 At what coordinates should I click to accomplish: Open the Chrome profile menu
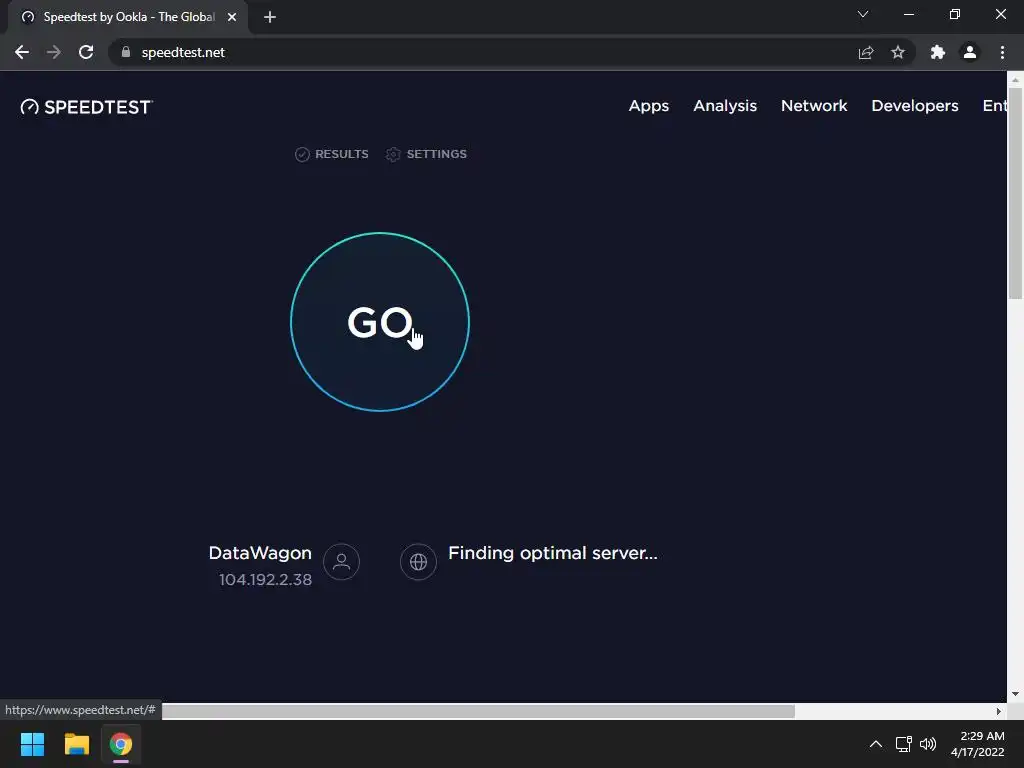point(970,52)
